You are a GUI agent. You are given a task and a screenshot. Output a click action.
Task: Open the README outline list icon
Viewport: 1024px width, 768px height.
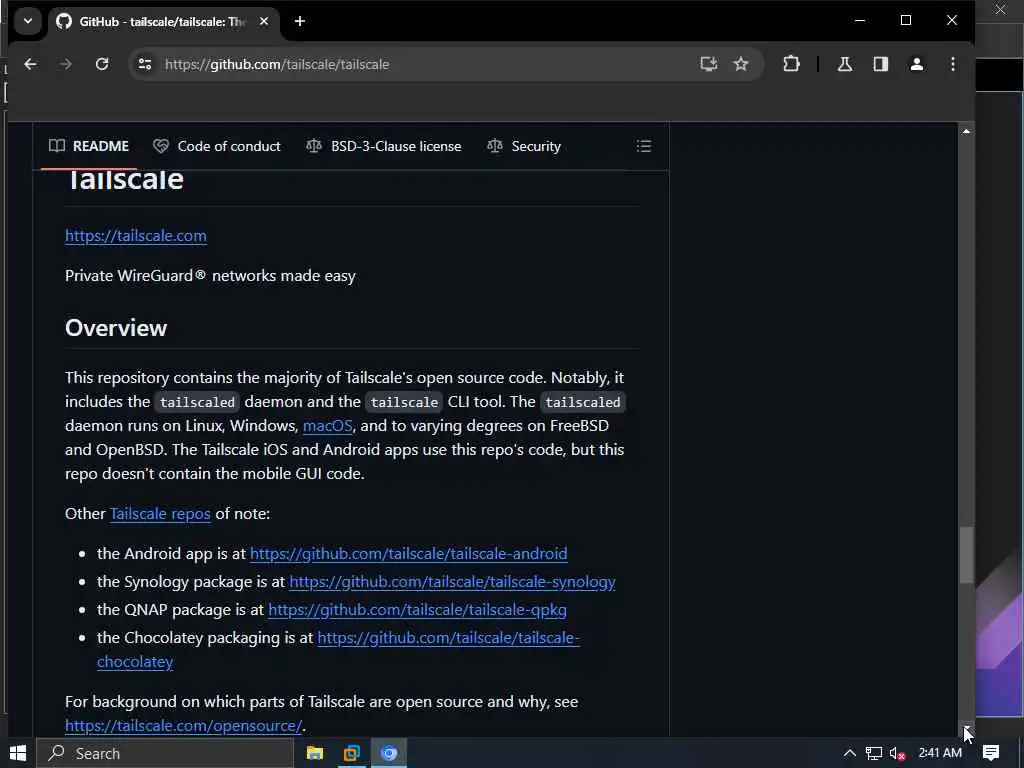644,146
